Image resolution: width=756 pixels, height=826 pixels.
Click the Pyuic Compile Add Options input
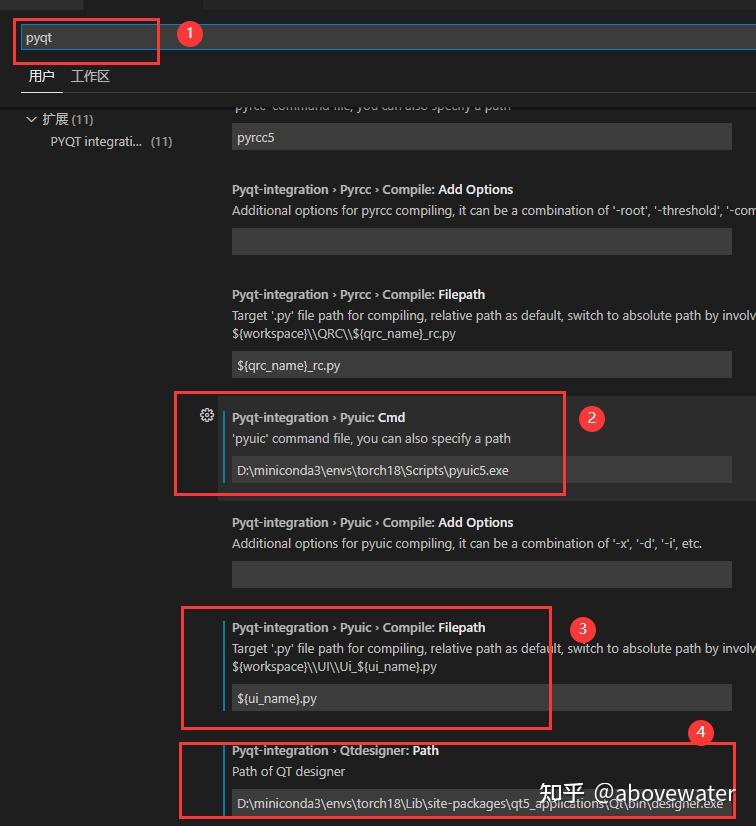click(482, 575)
